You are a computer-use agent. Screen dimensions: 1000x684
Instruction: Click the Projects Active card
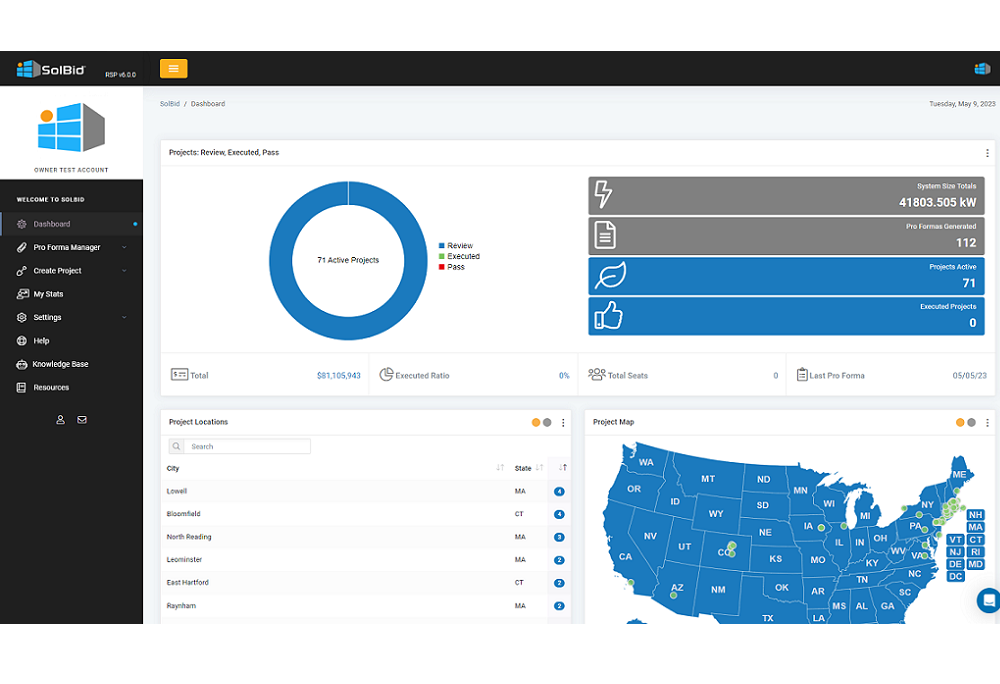pyautogui.click(x=786, y=276)
